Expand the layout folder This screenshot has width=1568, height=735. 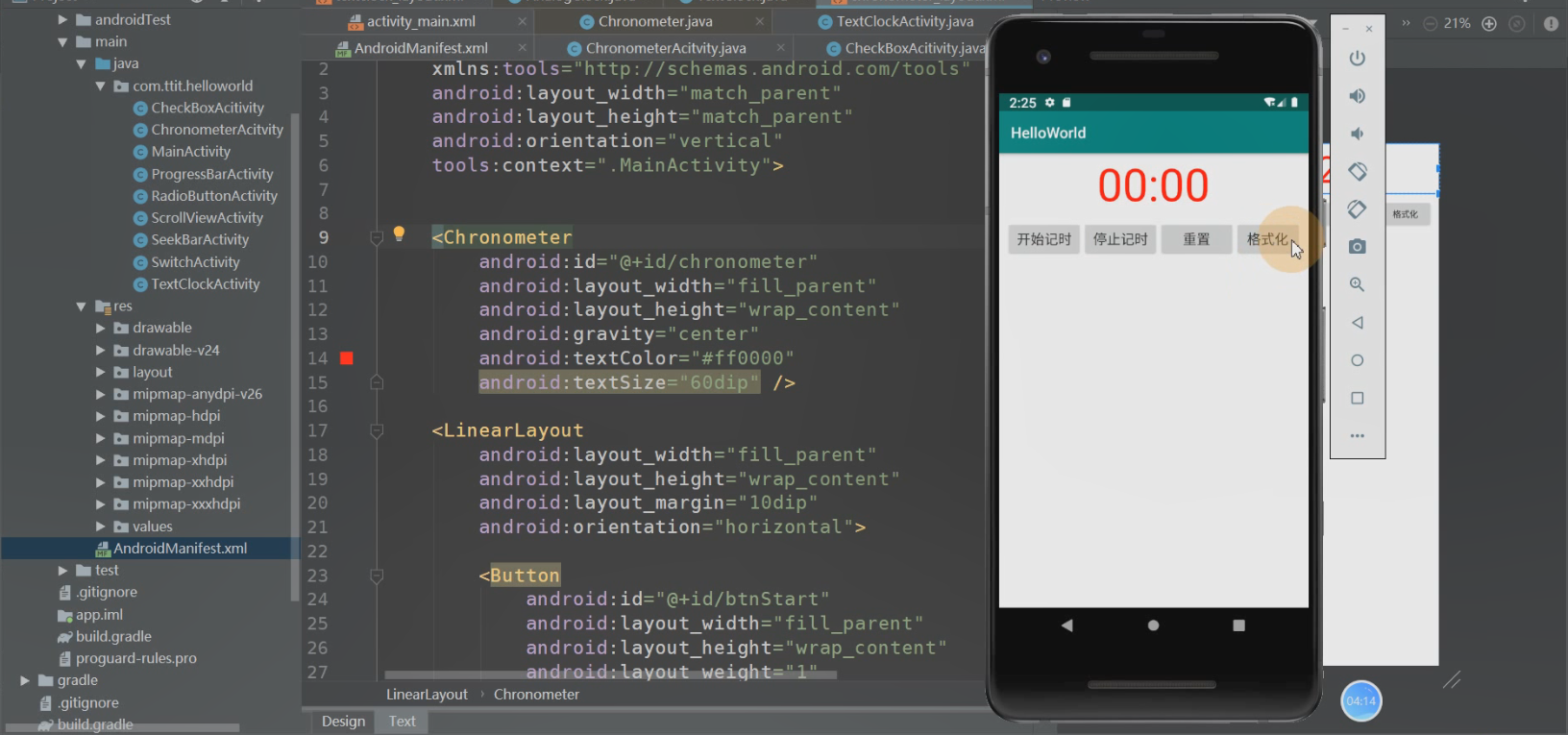click(x=100, y=373)
